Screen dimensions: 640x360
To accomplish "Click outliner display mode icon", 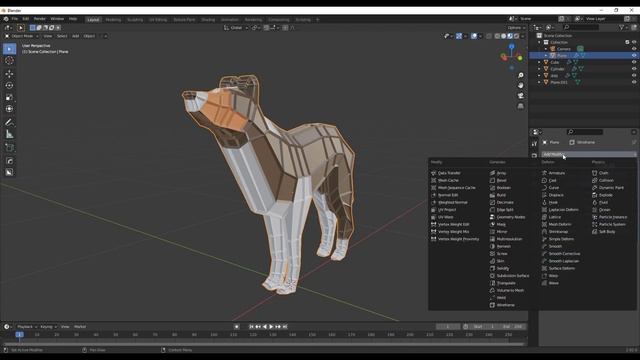I will pyautogui.click(x=549, y=27).
